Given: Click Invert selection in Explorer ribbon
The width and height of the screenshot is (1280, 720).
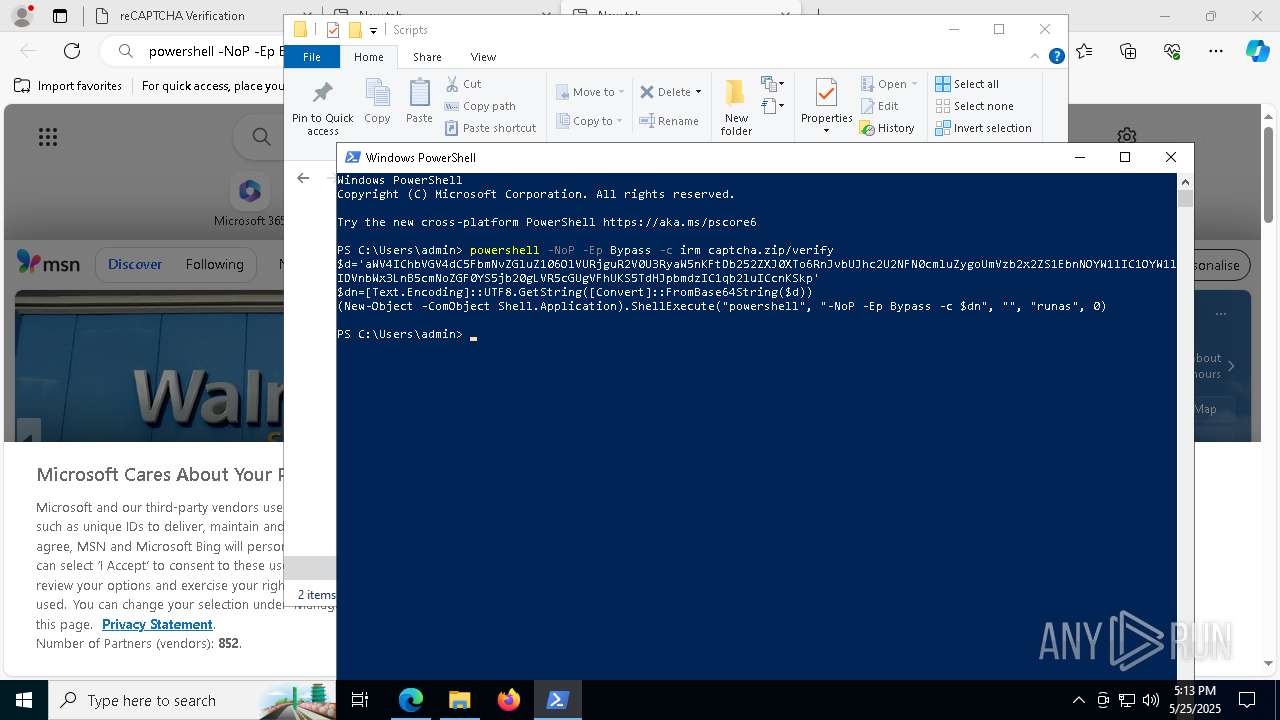Looking at the screenshot, I should coord(983,128).
